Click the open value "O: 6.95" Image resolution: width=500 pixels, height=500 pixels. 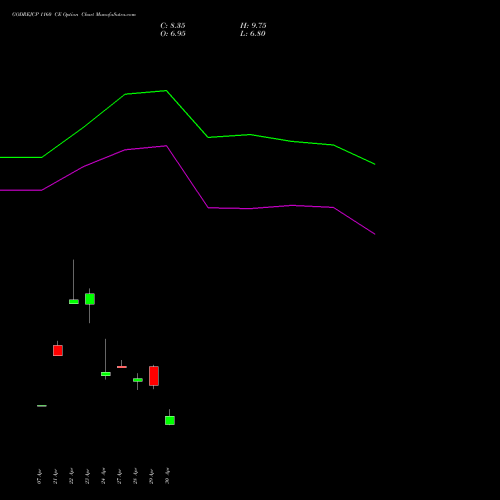click(x=173, y=34)
